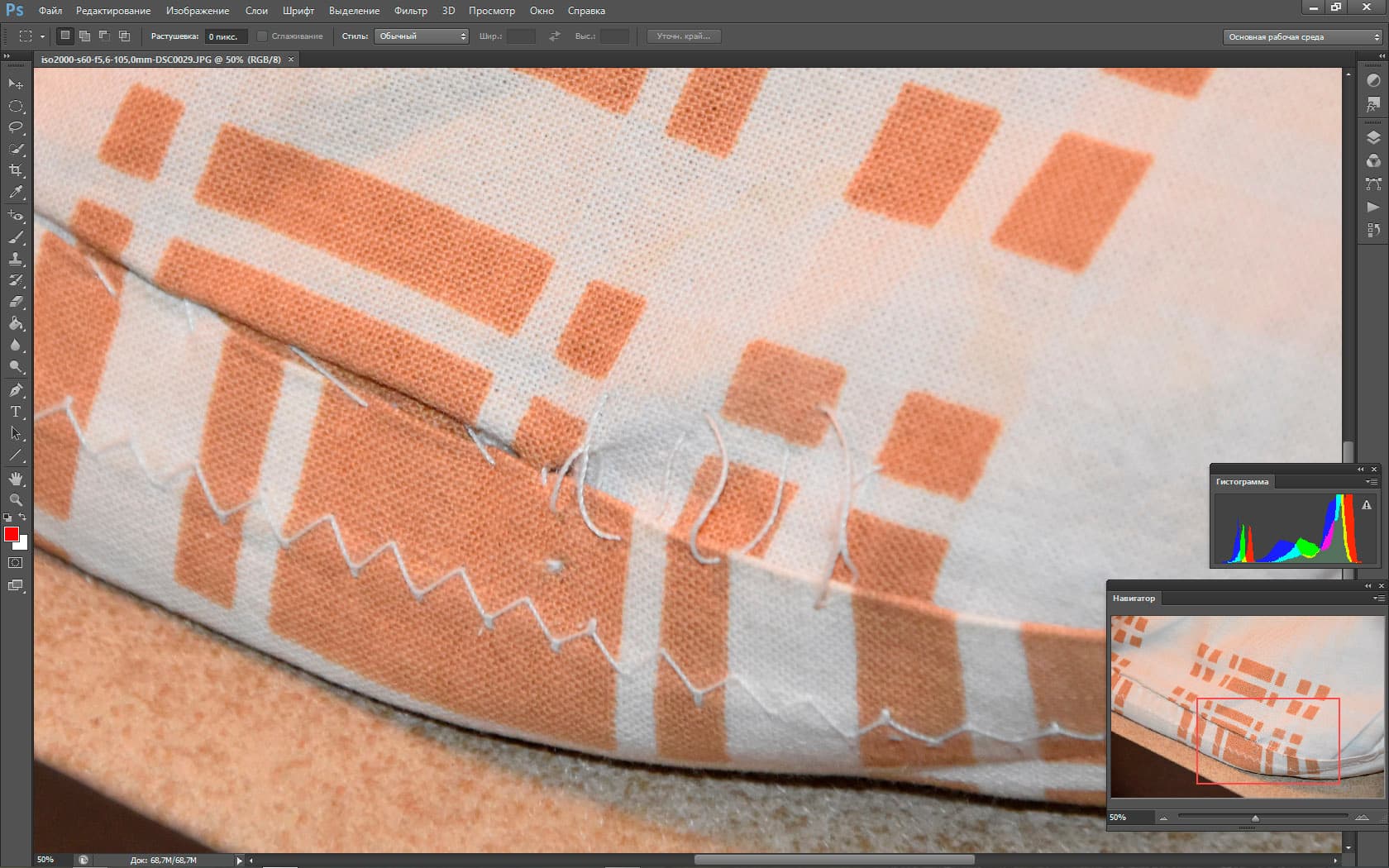Open the Основная рабочая среда workspace dropdown

(1302, 37)
